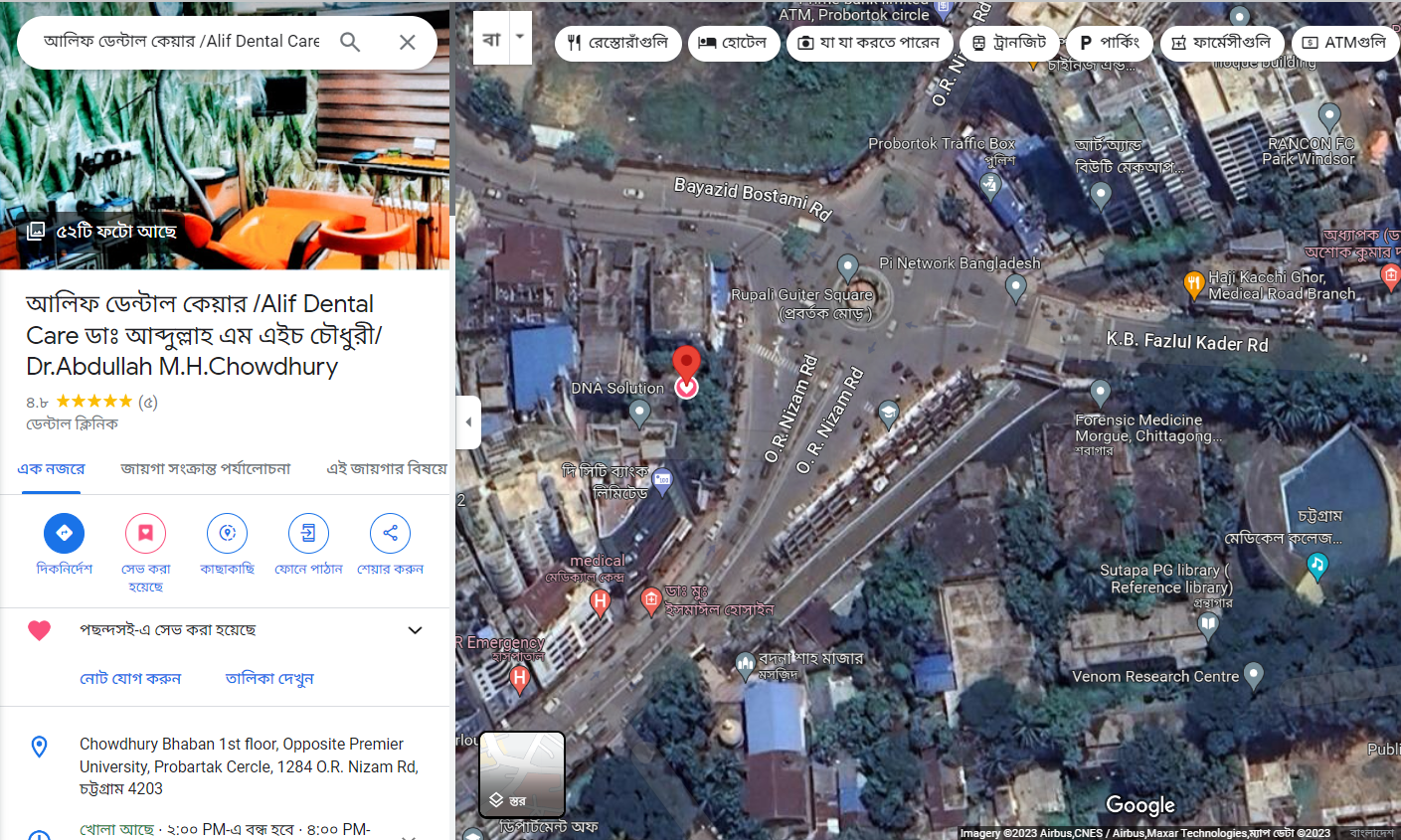Clear the search with the X icon
The image size is (1401, 840).
[407, 42]
